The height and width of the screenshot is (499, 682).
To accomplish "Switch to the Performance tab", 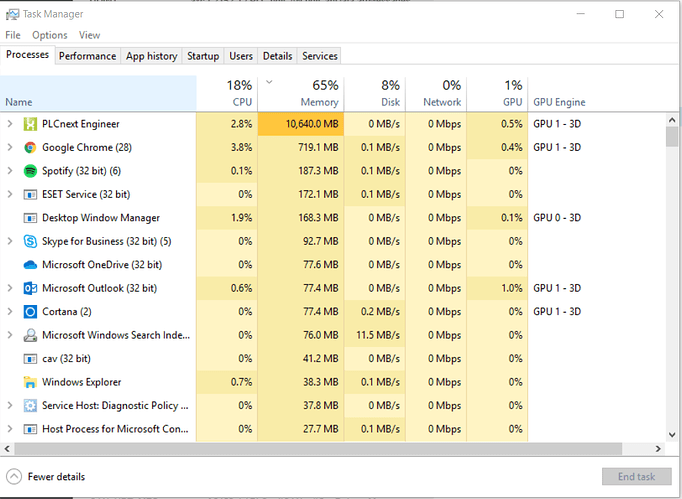I will tap(87, 56).
